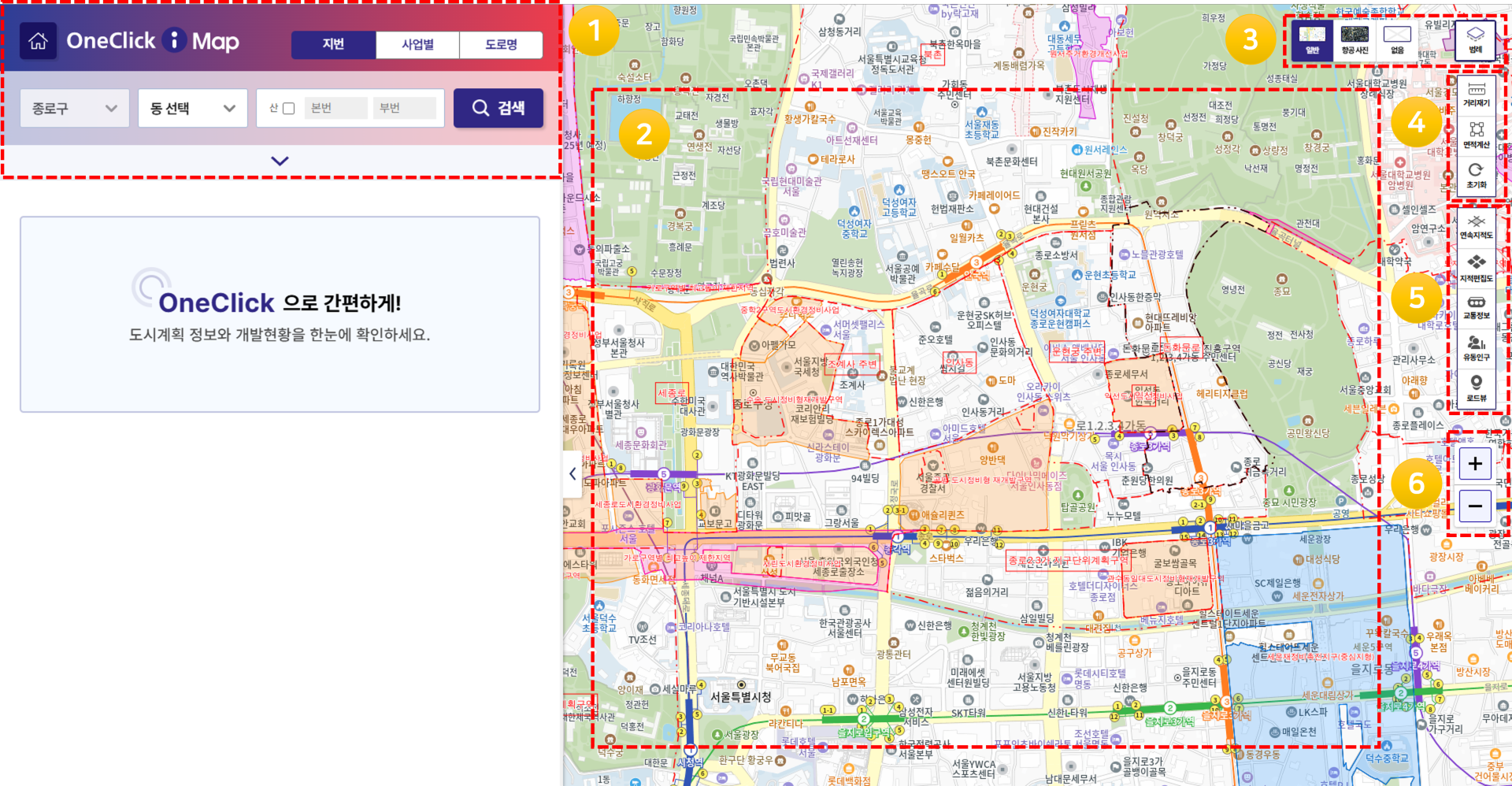Switch to the 사업별 tab
Image resolution: width=1512 pixels, height=786 pixels.
[x=417, y=45]
